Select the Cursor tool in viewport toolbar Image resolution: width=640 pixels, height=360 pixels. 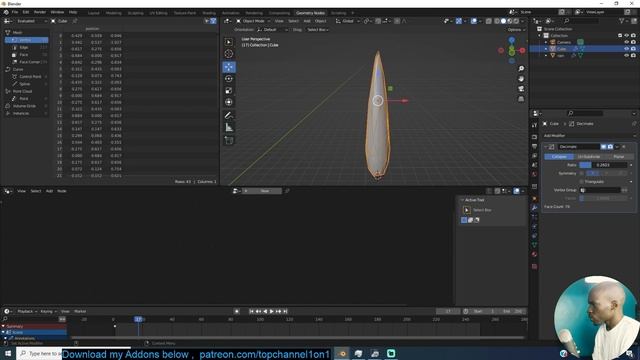click(229, 54)
